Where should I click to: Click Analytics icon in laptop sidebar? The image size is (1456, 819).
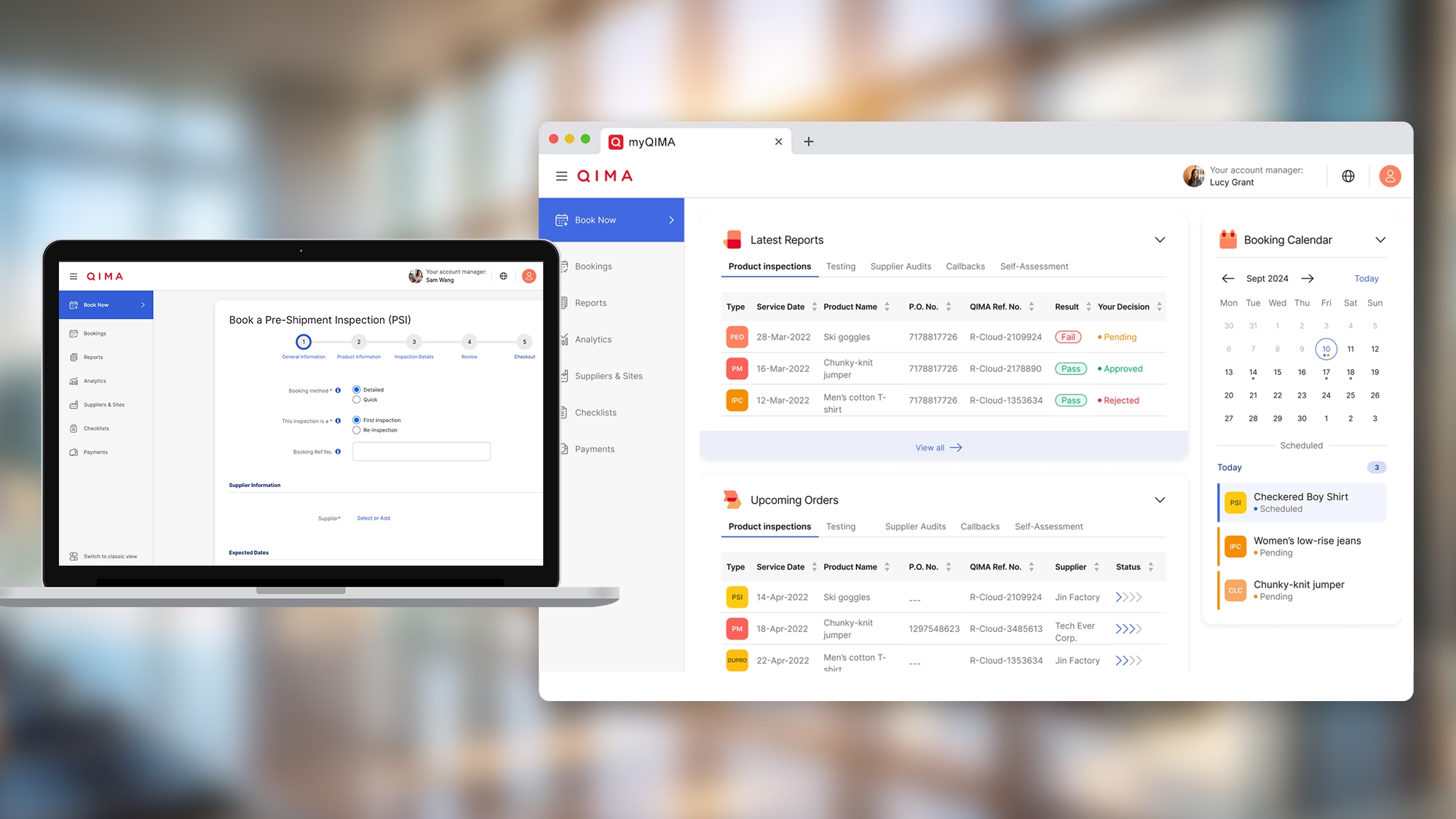pos(74,381)
